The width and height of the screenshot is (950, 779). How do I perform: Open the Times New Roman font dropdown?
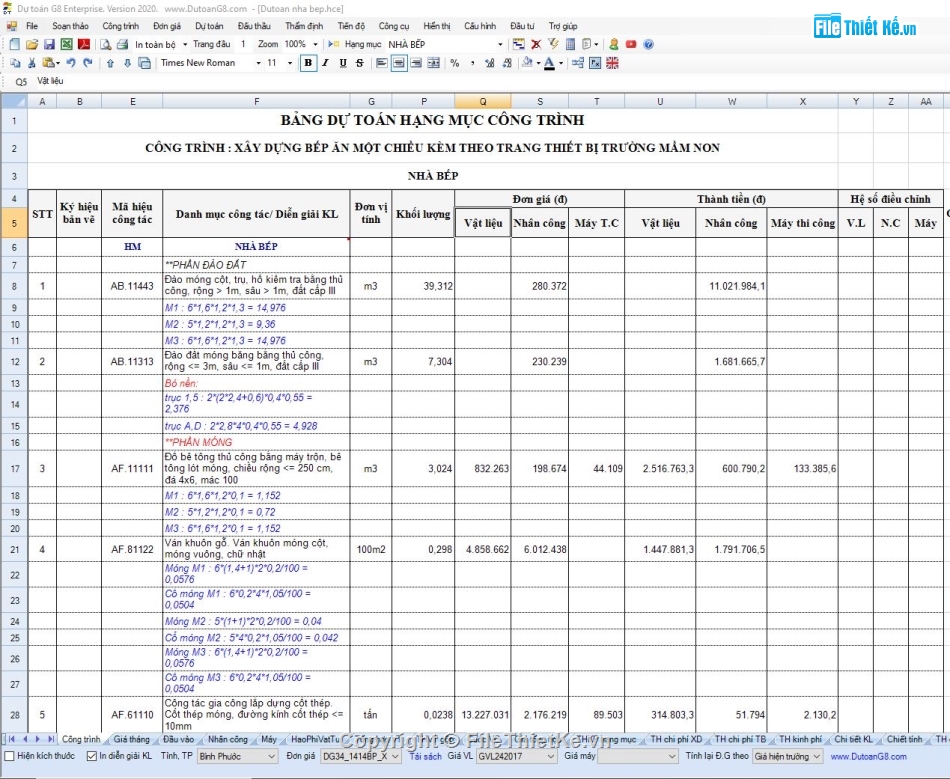258,63
